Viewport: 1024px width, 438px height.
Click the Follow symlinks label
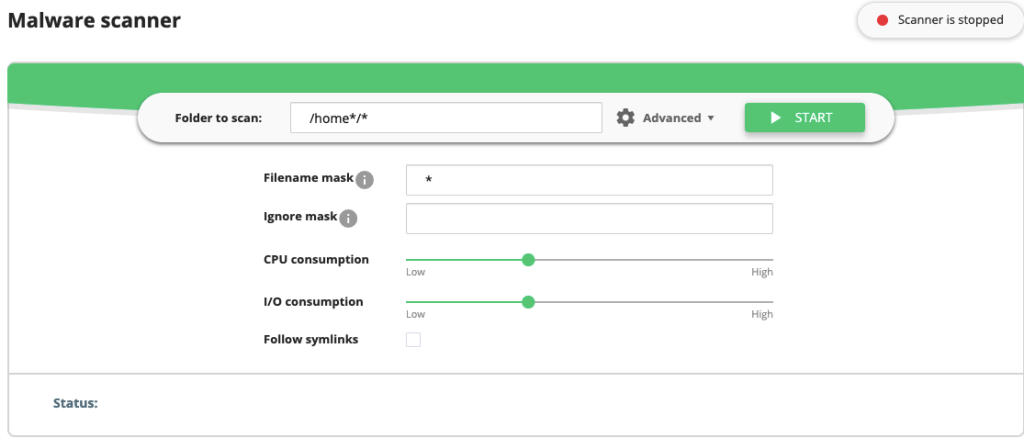[x=311, y=339]
